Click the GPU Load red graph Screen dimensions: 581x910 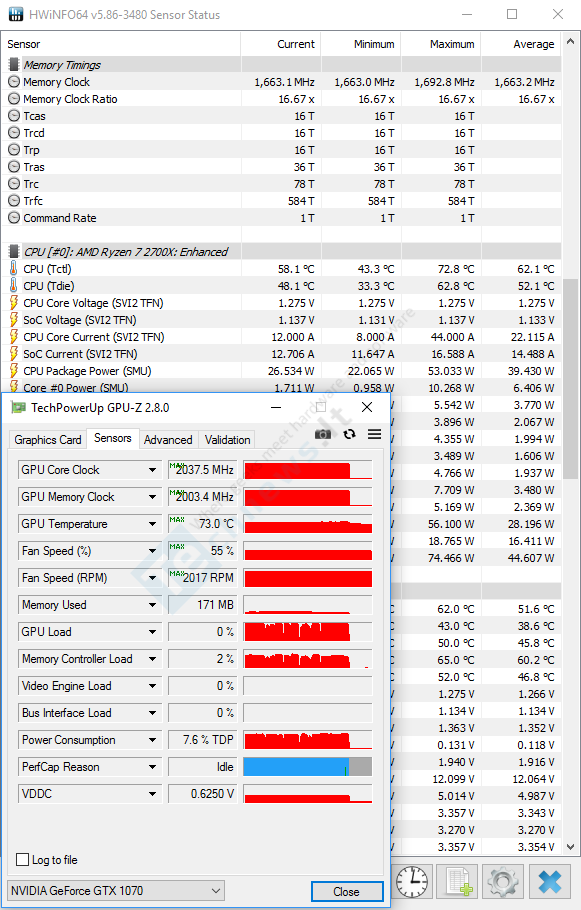[308, 631]
